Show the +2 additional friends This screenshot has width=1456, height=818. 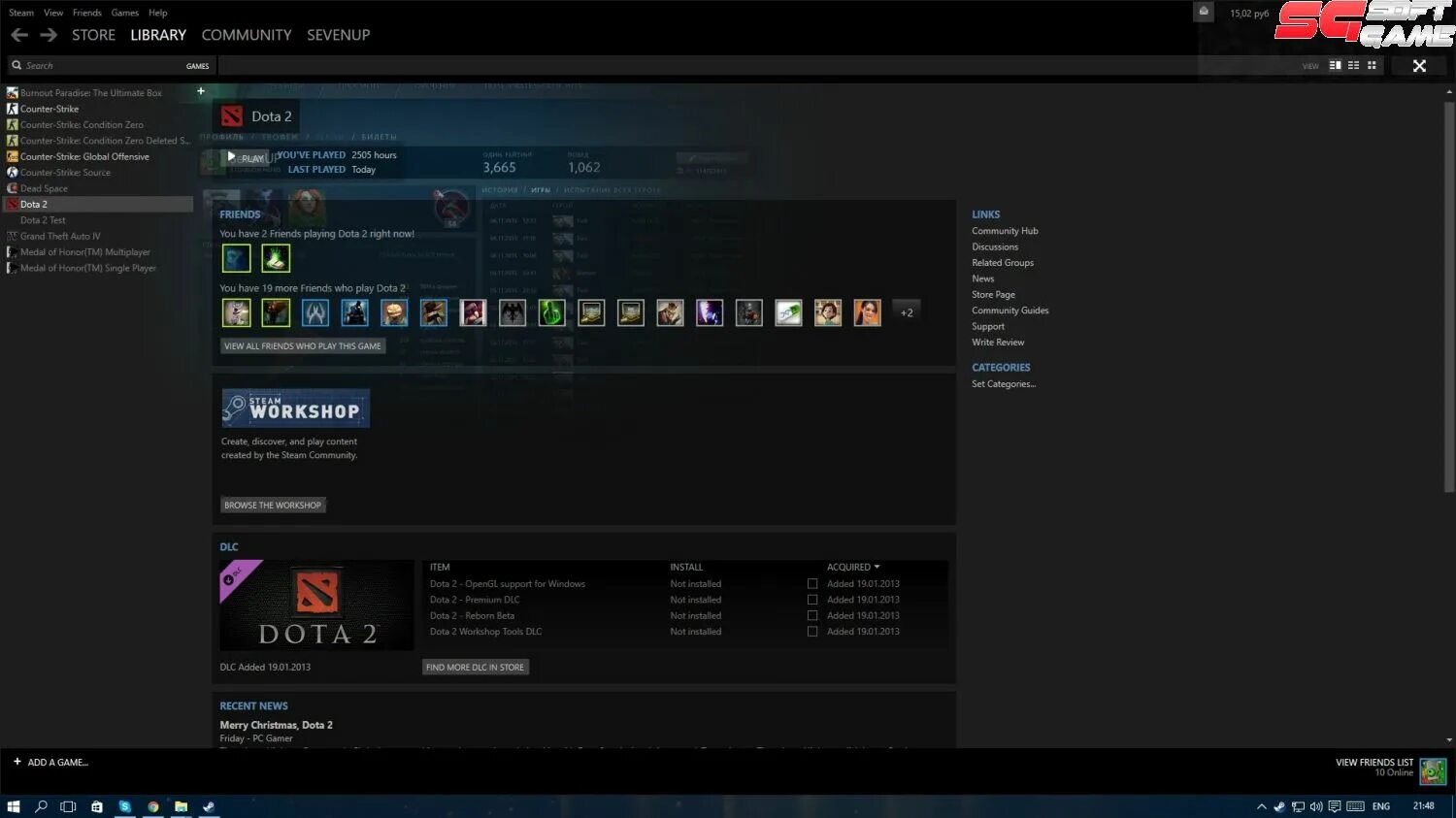click(x=907, y=312)
